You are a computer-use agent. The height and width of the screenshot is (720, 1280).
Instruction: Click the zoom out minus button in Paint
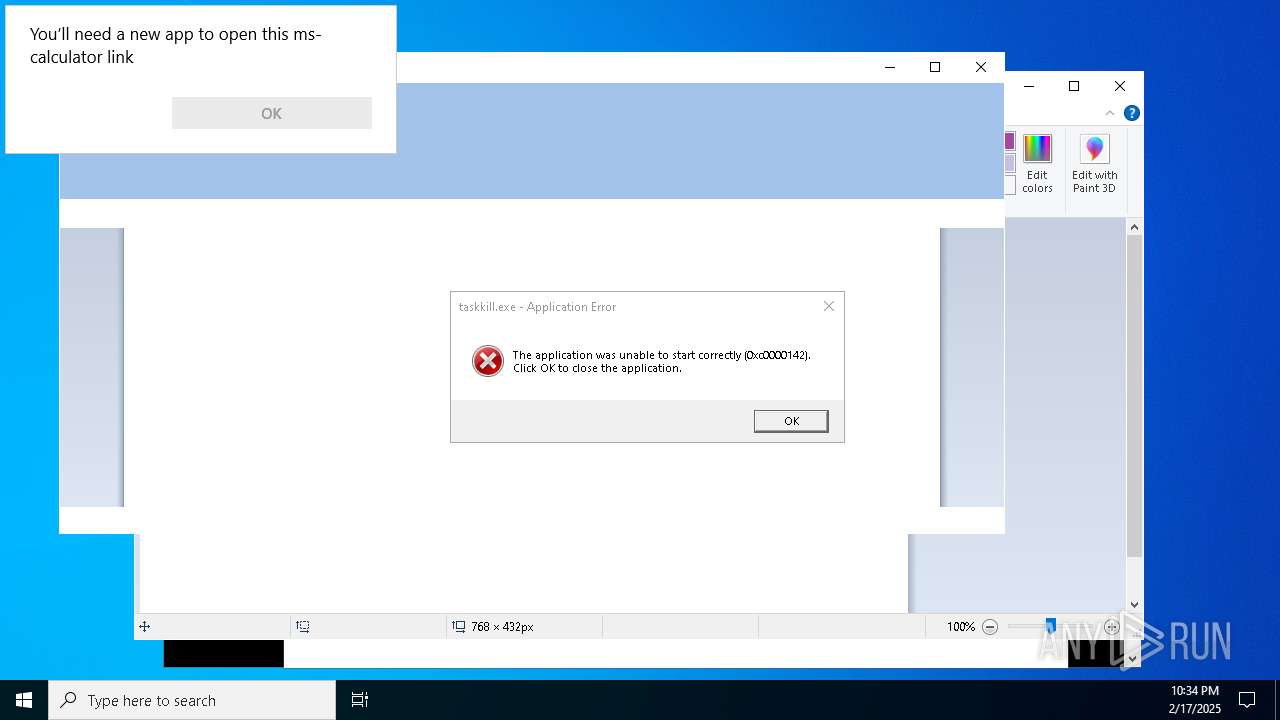pyautogui.click(x=990, y=627)
